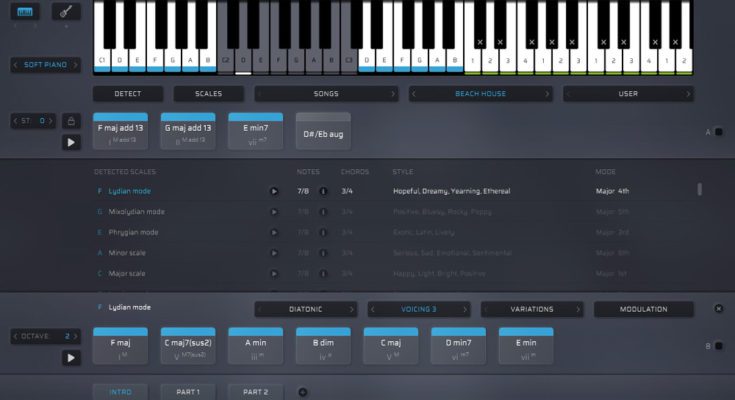Play the detected chords in section A

(x=70, y=142)
